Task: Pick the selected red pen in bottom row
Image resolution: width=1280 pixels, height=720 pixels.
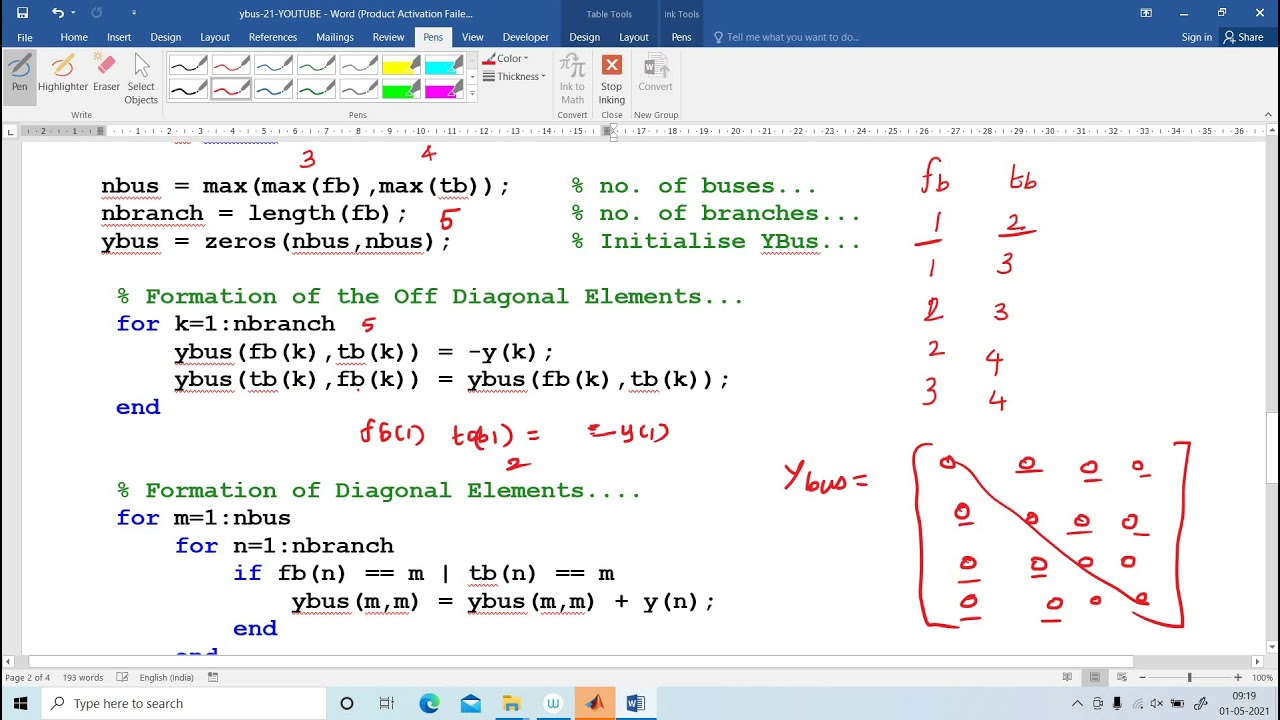Action: click(230, 89)
